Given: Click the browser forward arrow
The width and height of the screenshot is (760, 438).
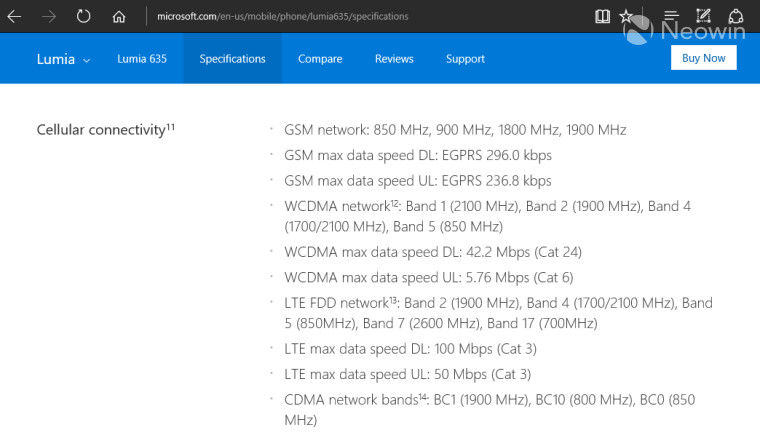Looking at the screenshot, I should 48,16.
